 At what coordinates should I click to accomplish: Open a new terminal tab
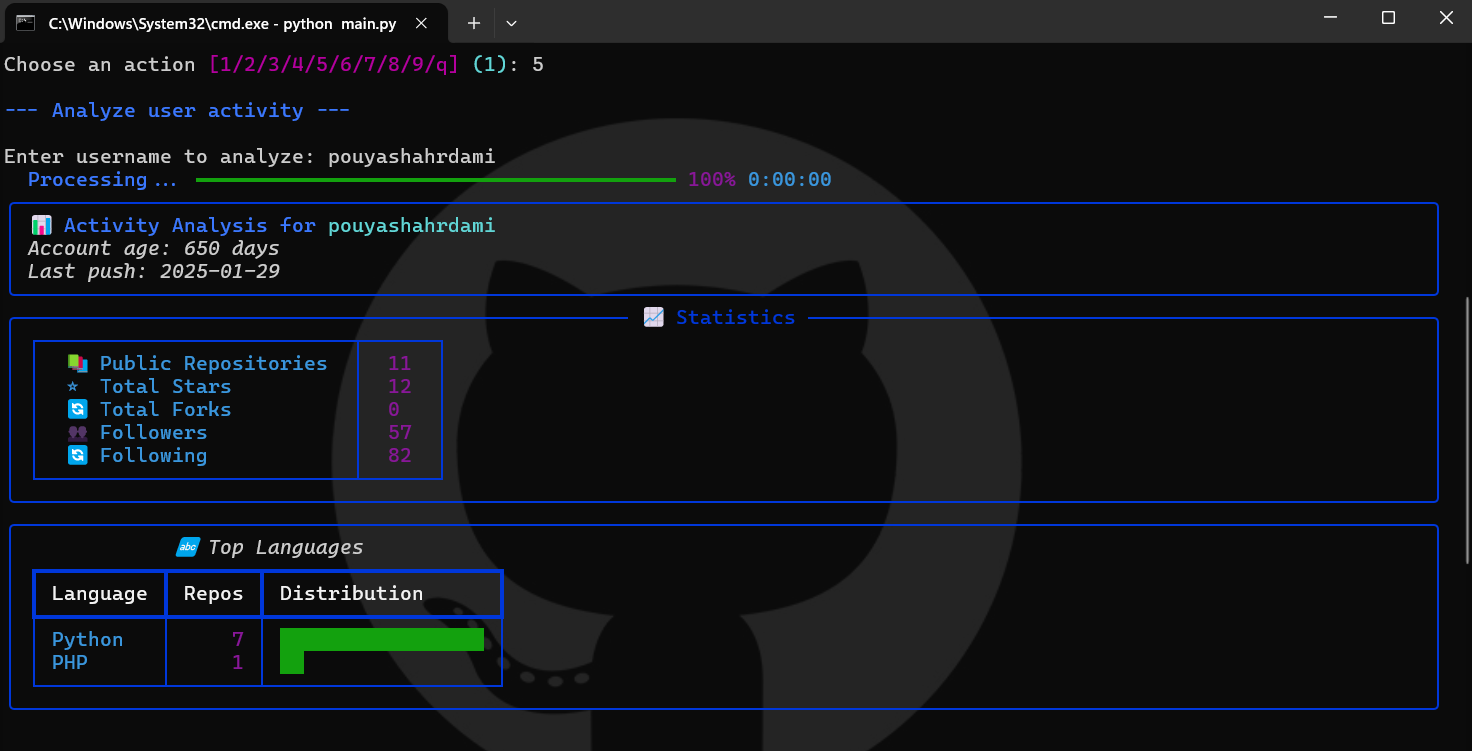[474, 22]
